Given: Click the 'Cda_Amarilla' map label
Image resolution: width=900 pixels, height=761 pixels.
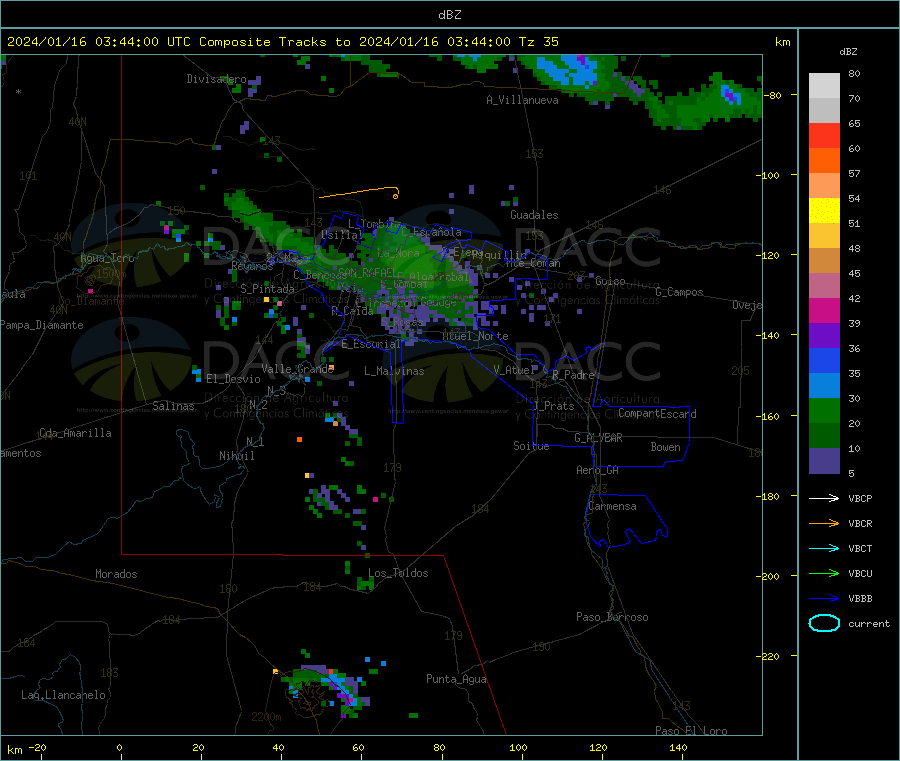Looking at the screenshot, I should point(75,433).
